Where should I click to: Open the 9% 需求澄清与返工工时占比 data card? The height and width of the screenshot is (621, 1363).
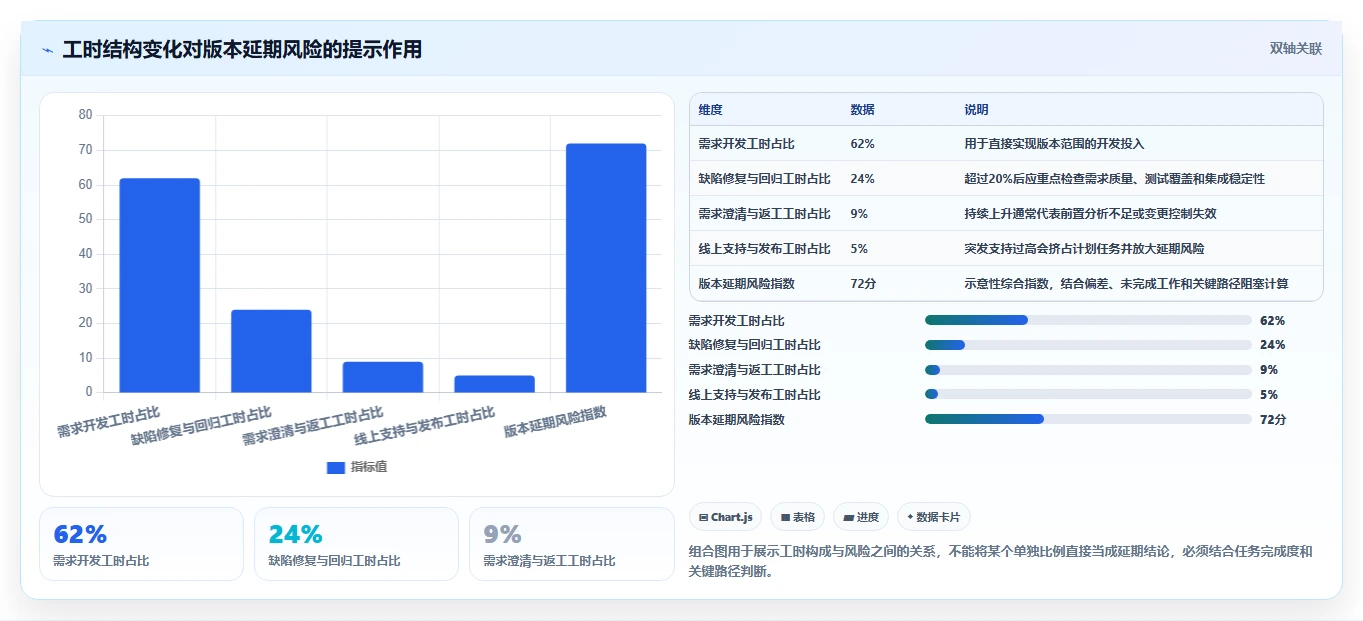(x=571, y=544)
